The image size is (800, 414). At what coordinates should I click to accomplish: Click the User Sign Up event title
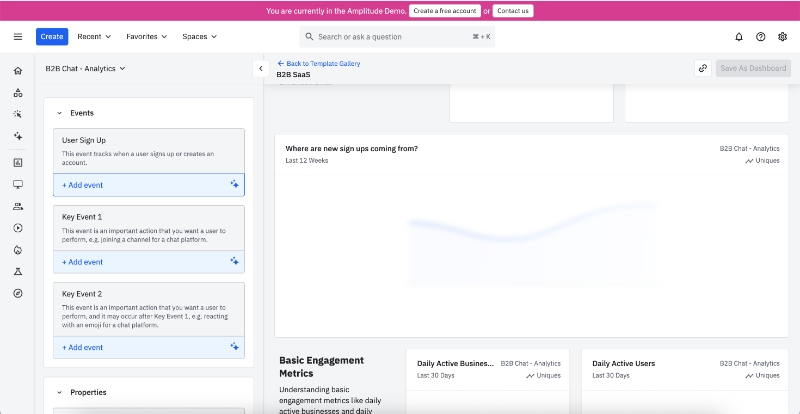84,140
